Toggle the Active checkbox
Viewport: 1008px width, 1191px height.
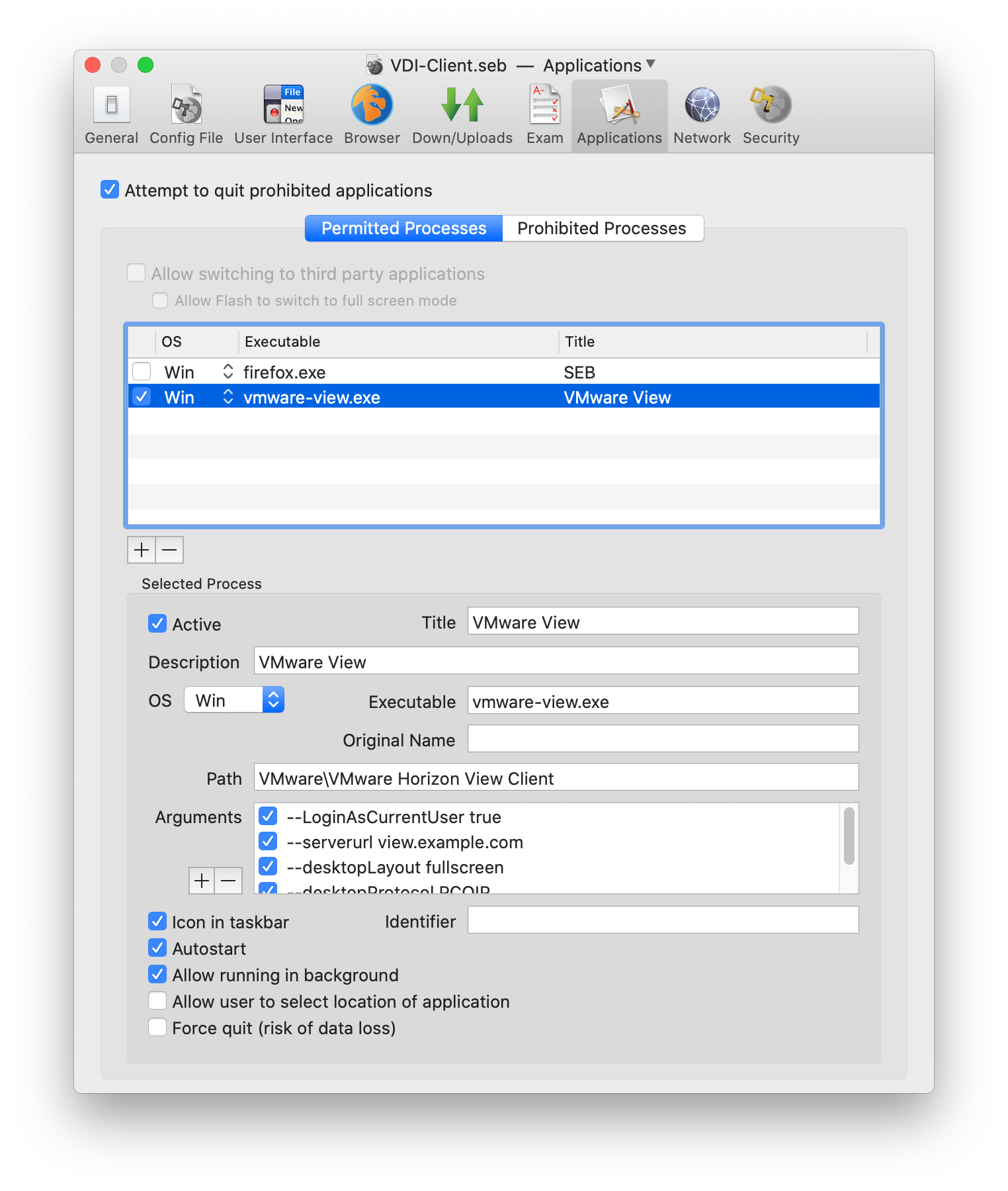[x=157, y=623]
